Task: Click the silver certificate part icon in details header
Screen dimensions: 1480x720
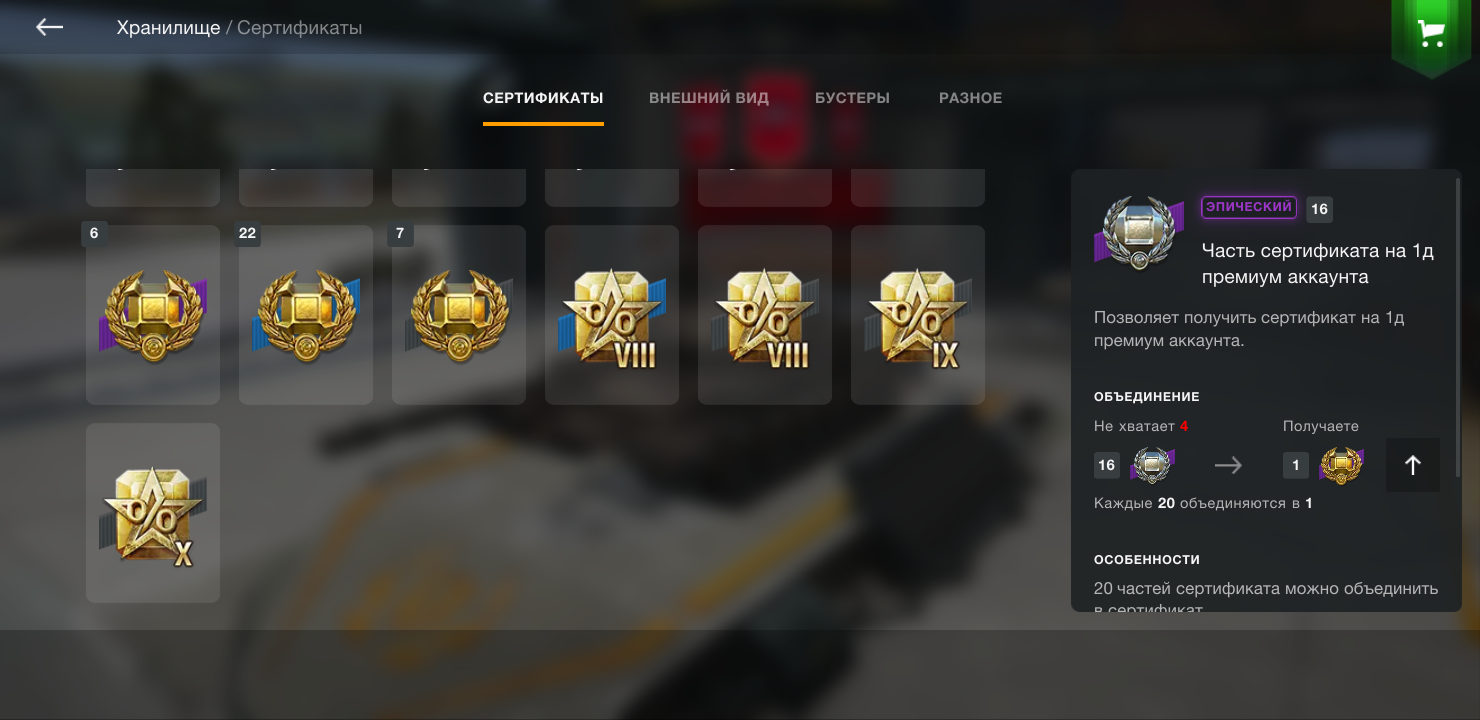Action: (1139, 233)
